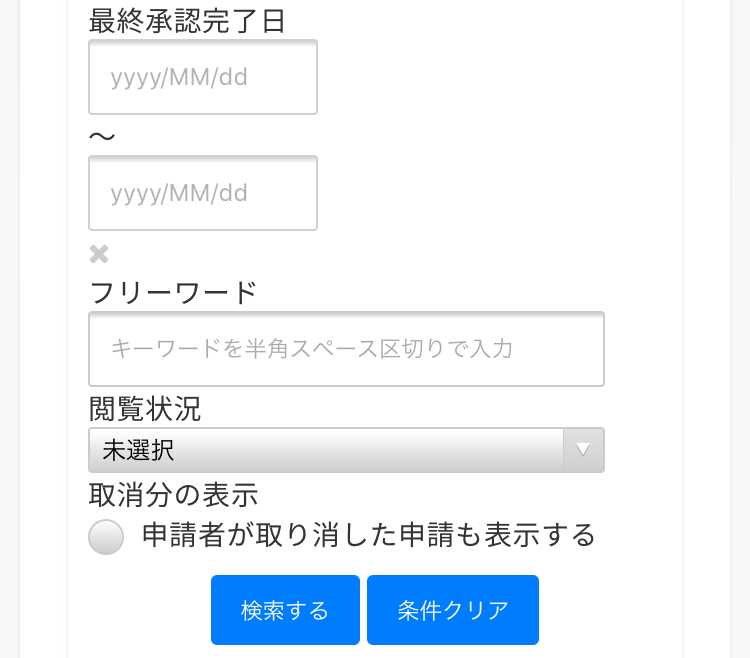Click the 〜 range separator between dates
This screenshot has width=750, height=658.
click(102, 136)
